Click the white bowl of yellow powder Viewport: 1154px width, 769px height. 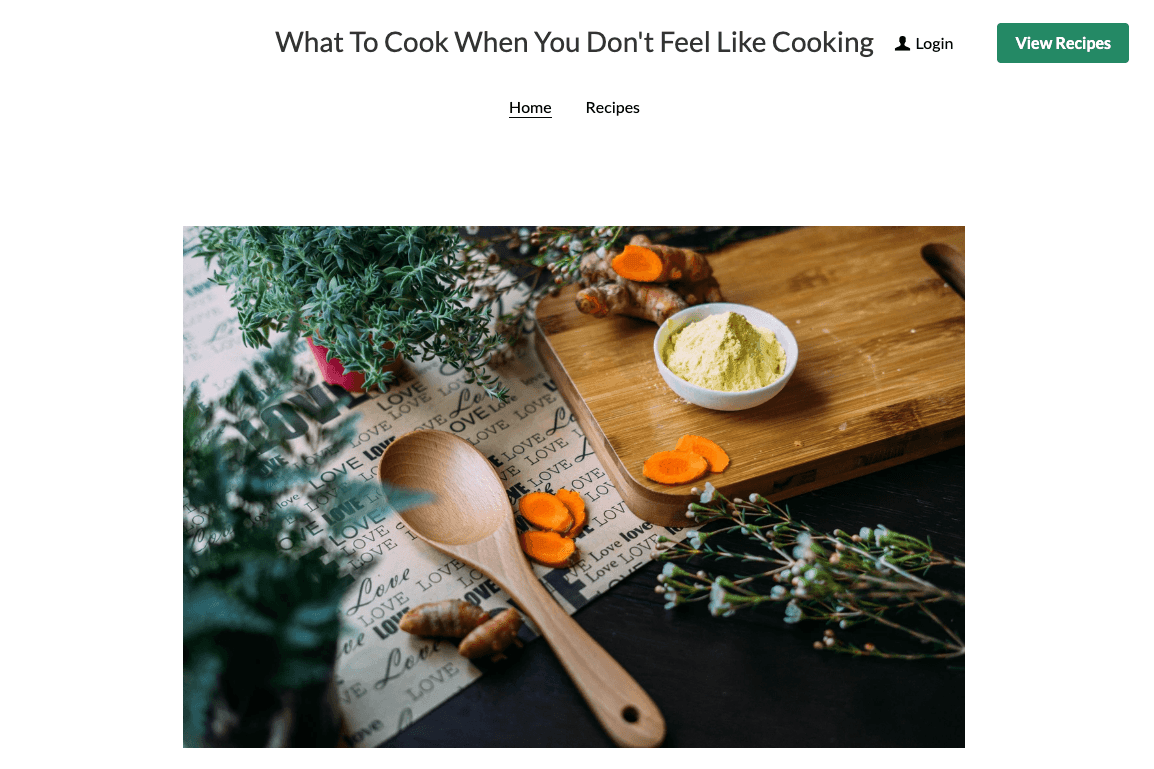(x=726, y=356)
